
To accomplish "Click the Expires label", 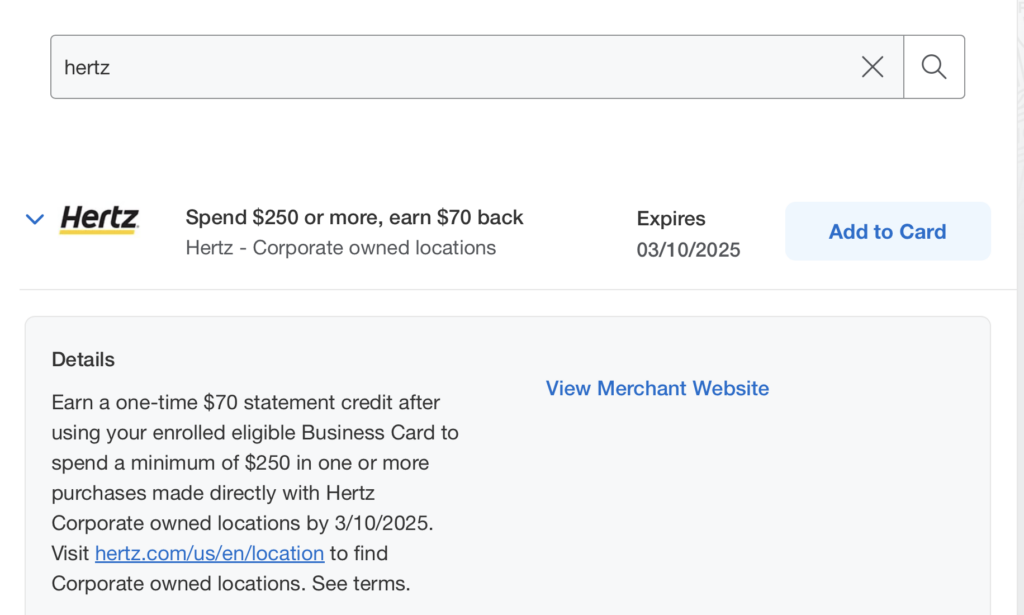I will [671, 218].
